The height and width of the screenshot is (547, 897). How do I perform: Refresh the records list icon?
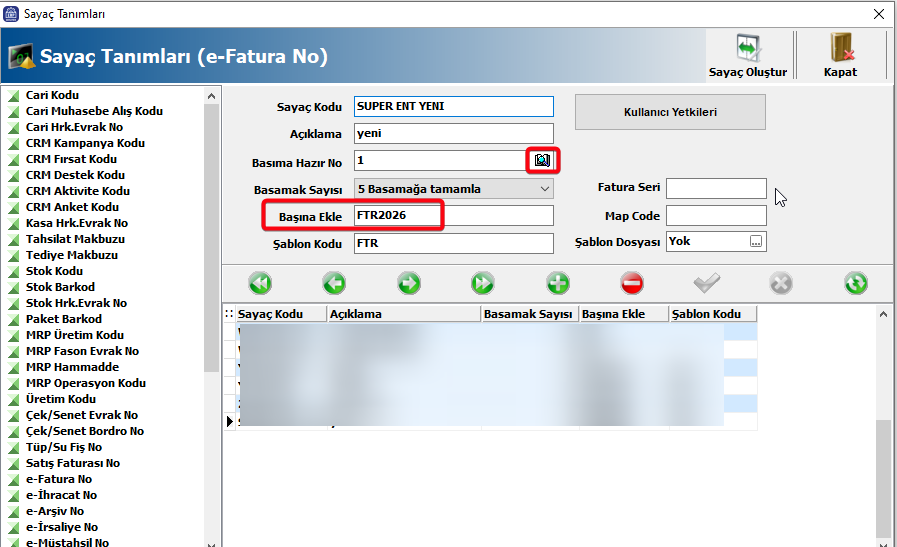855,283
